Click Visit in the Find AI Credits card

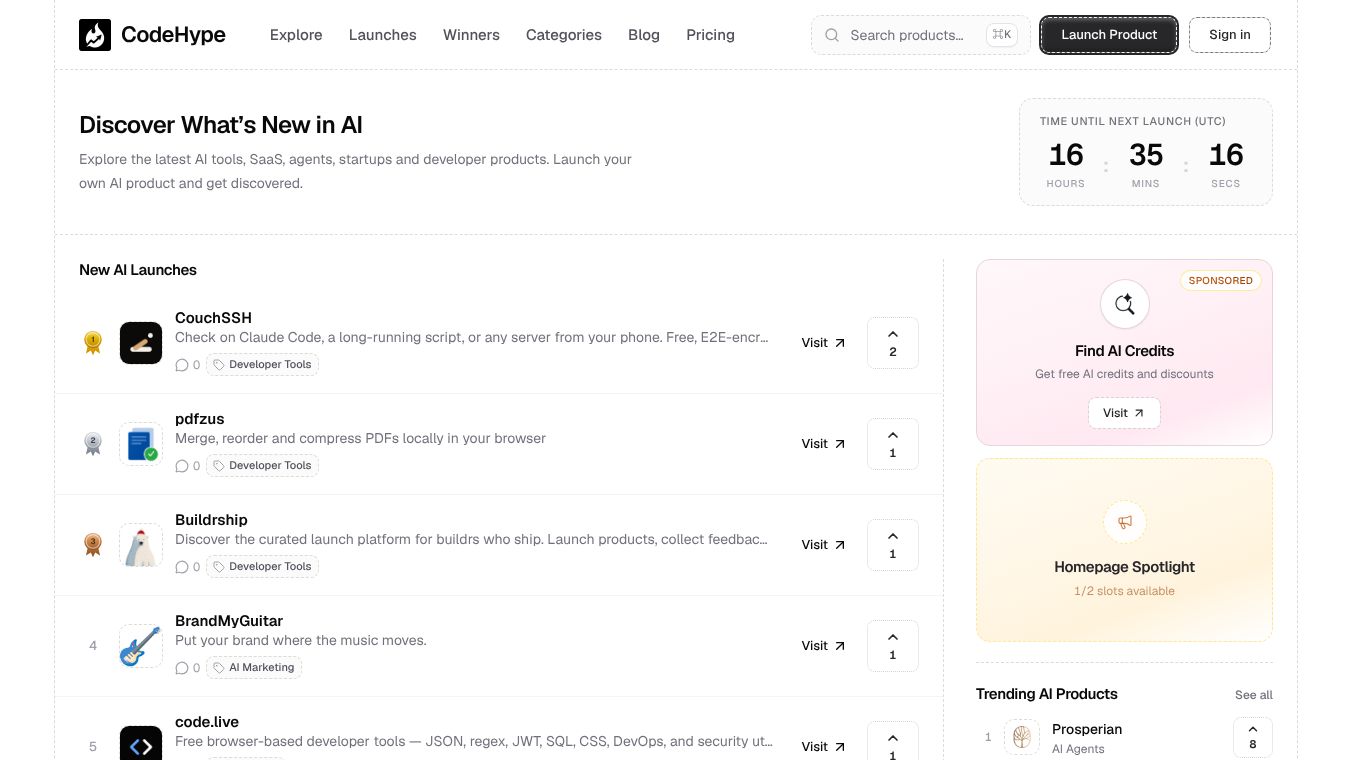click(1124, 413)
